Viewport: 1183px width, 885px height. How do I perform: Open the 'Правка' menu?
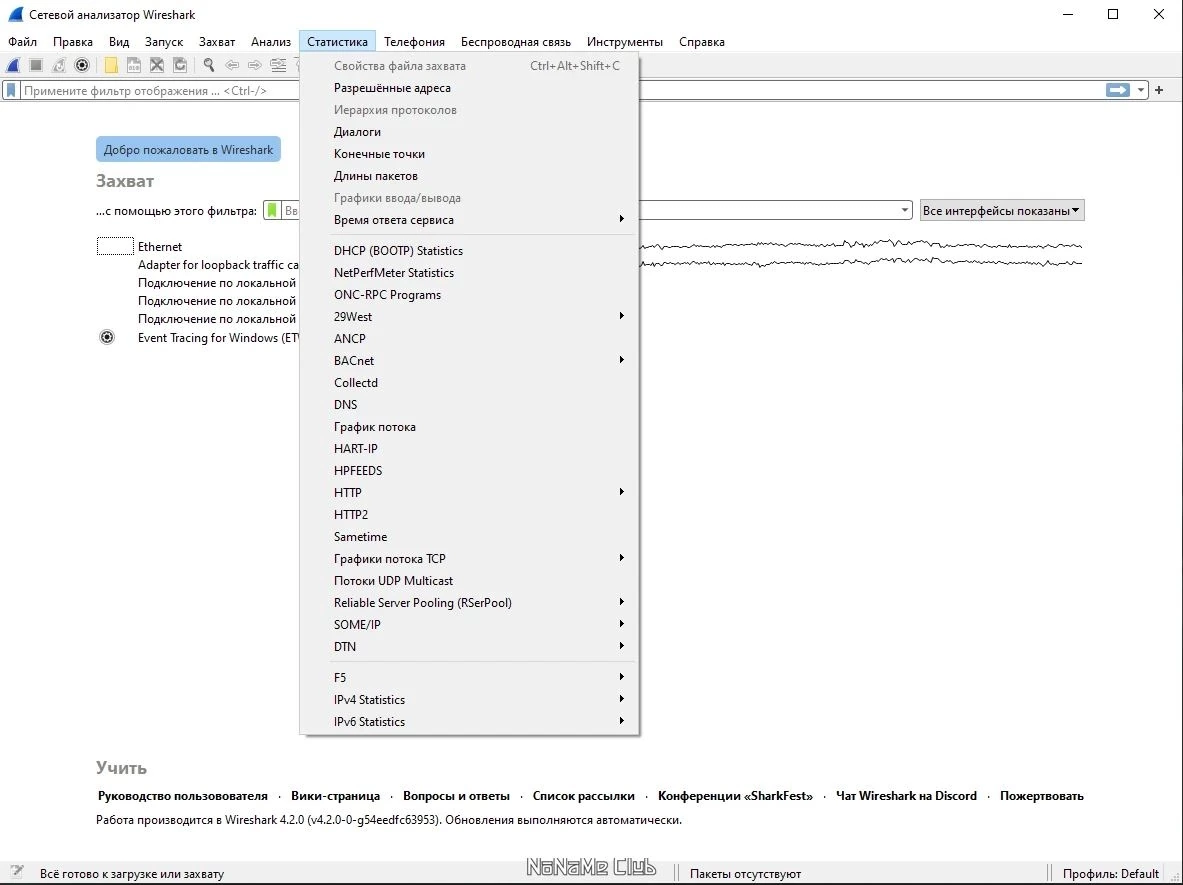click(x=72, y=41)
